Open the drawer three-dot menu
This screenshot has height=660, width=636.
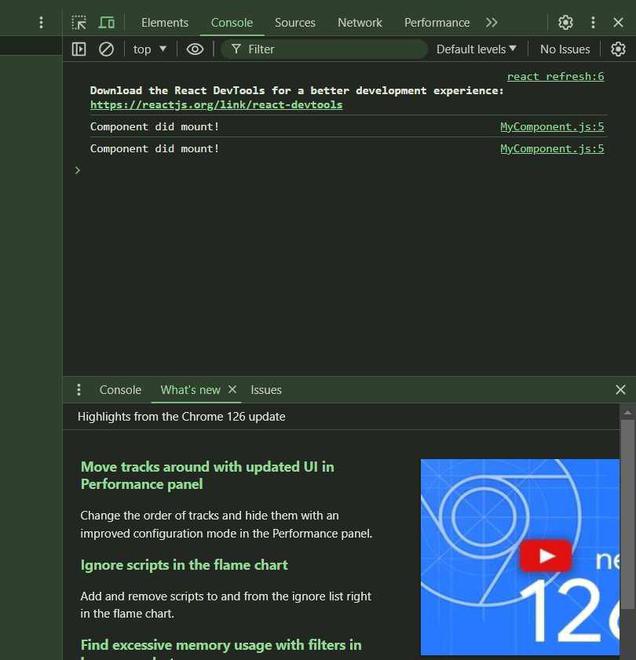pyautogui.click(x=79, y=390)
